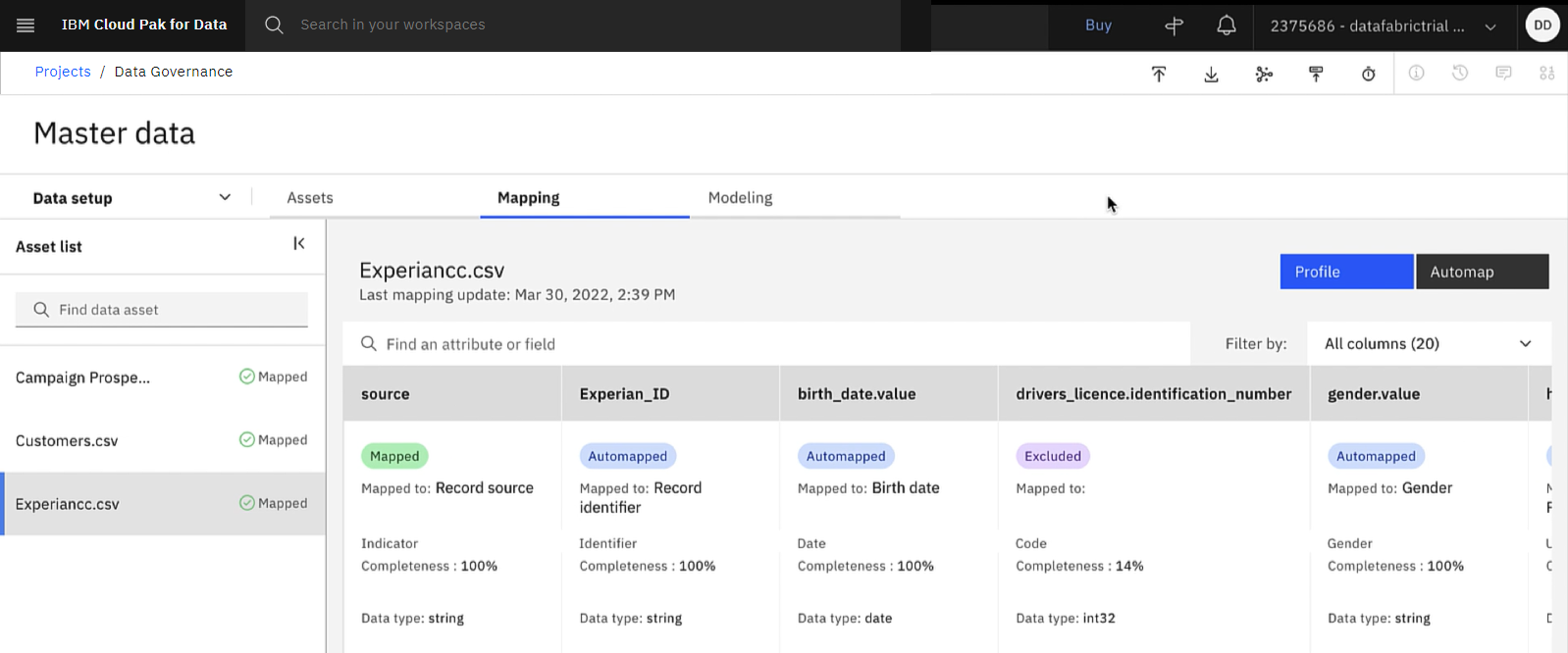Select Experiancc.csv in asset list
The width and height of the screenshot is (1568, 653).
click(x=163, y=504)
